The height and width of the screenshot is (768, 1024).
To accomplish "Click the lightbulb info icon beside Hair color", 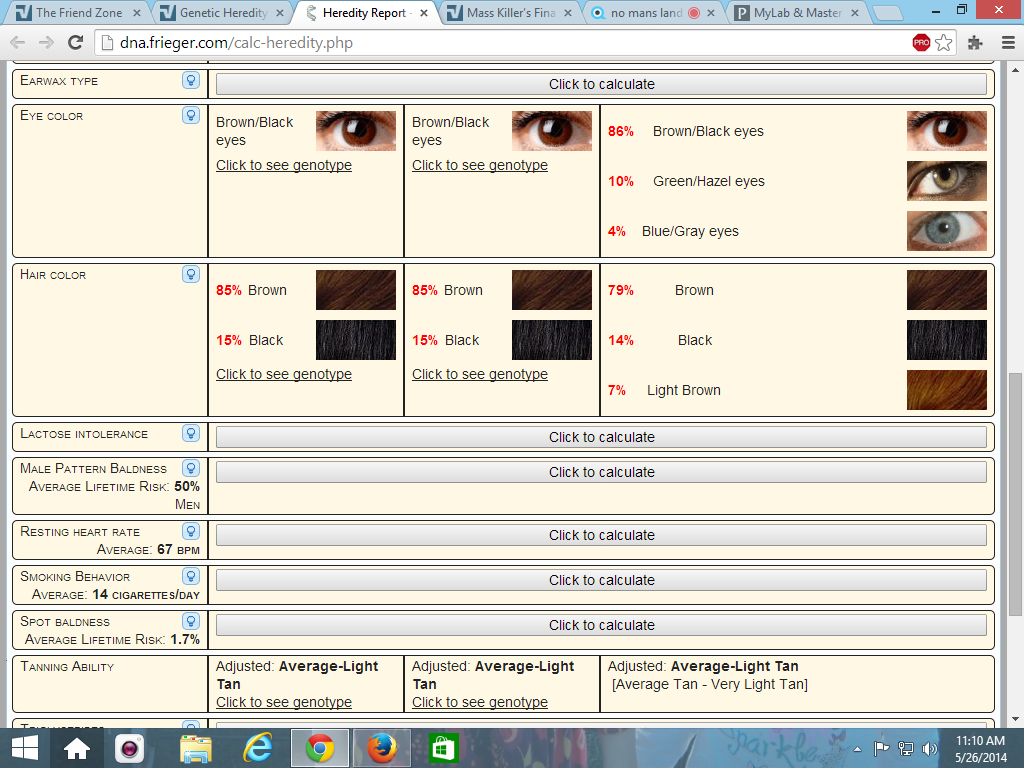I will coord(190,274).
